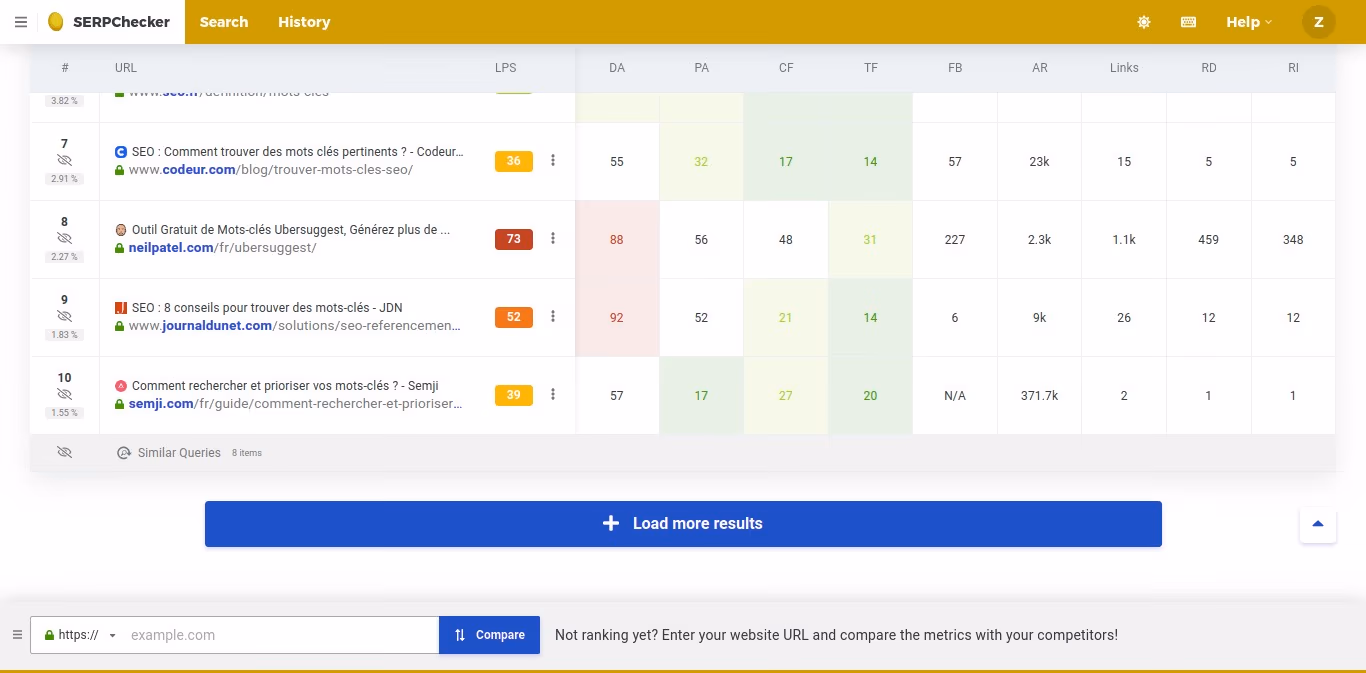Viewport: 1366px width, 673px height.
Task: Open the journaldunet.com result URL
Action: [294, 326]
